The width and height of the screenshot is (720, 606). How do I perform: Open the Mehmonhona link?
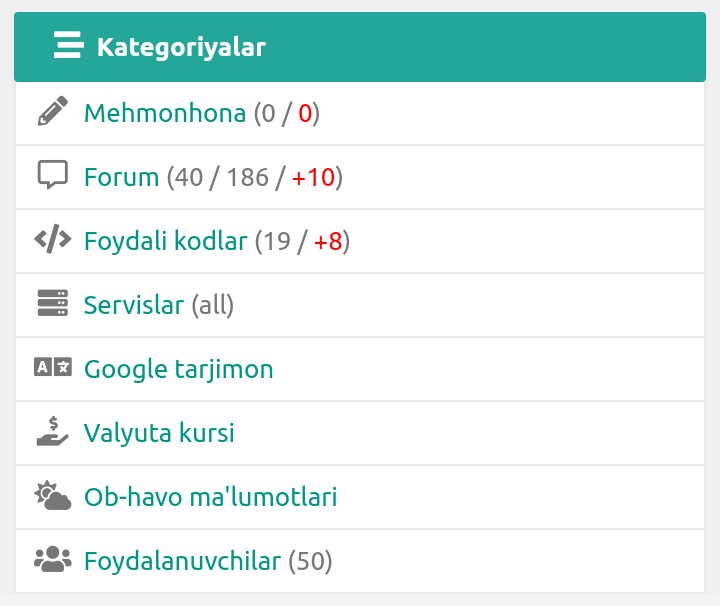point(165,113)
